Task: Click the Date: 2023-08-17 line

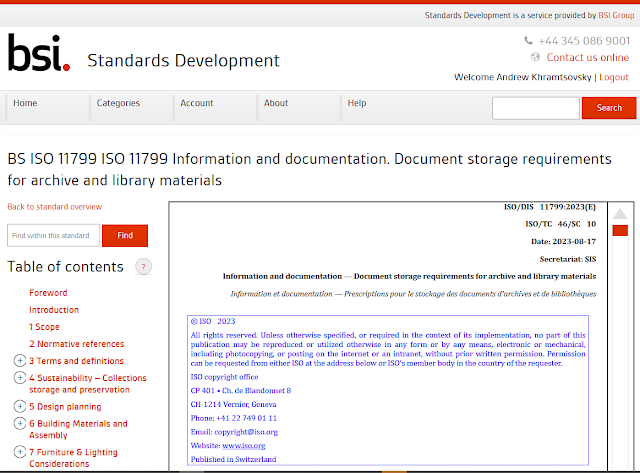Action: pyautogui.click(x=563, y=242)
